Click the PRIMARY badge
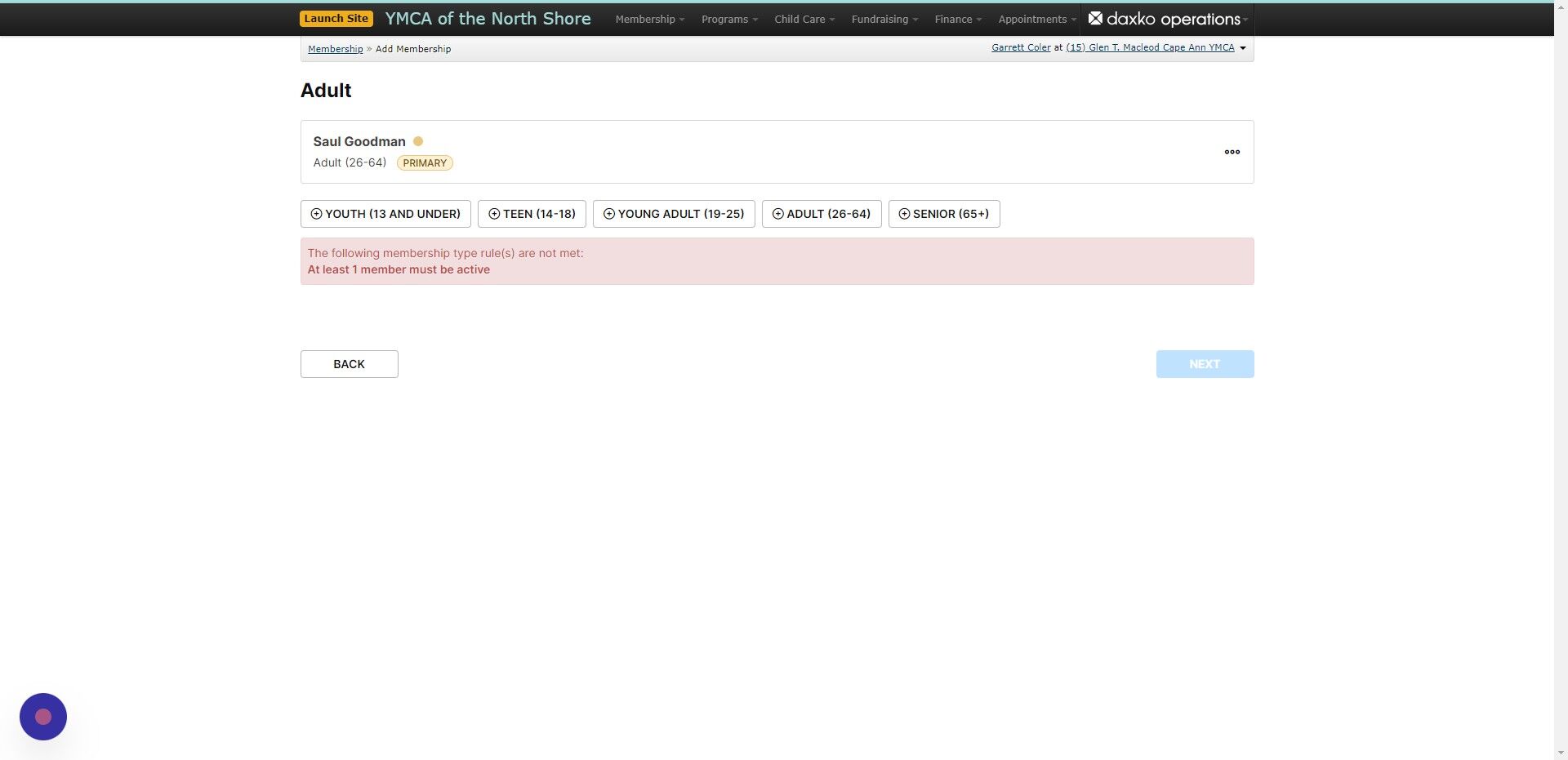 click(x=425, y=162)
